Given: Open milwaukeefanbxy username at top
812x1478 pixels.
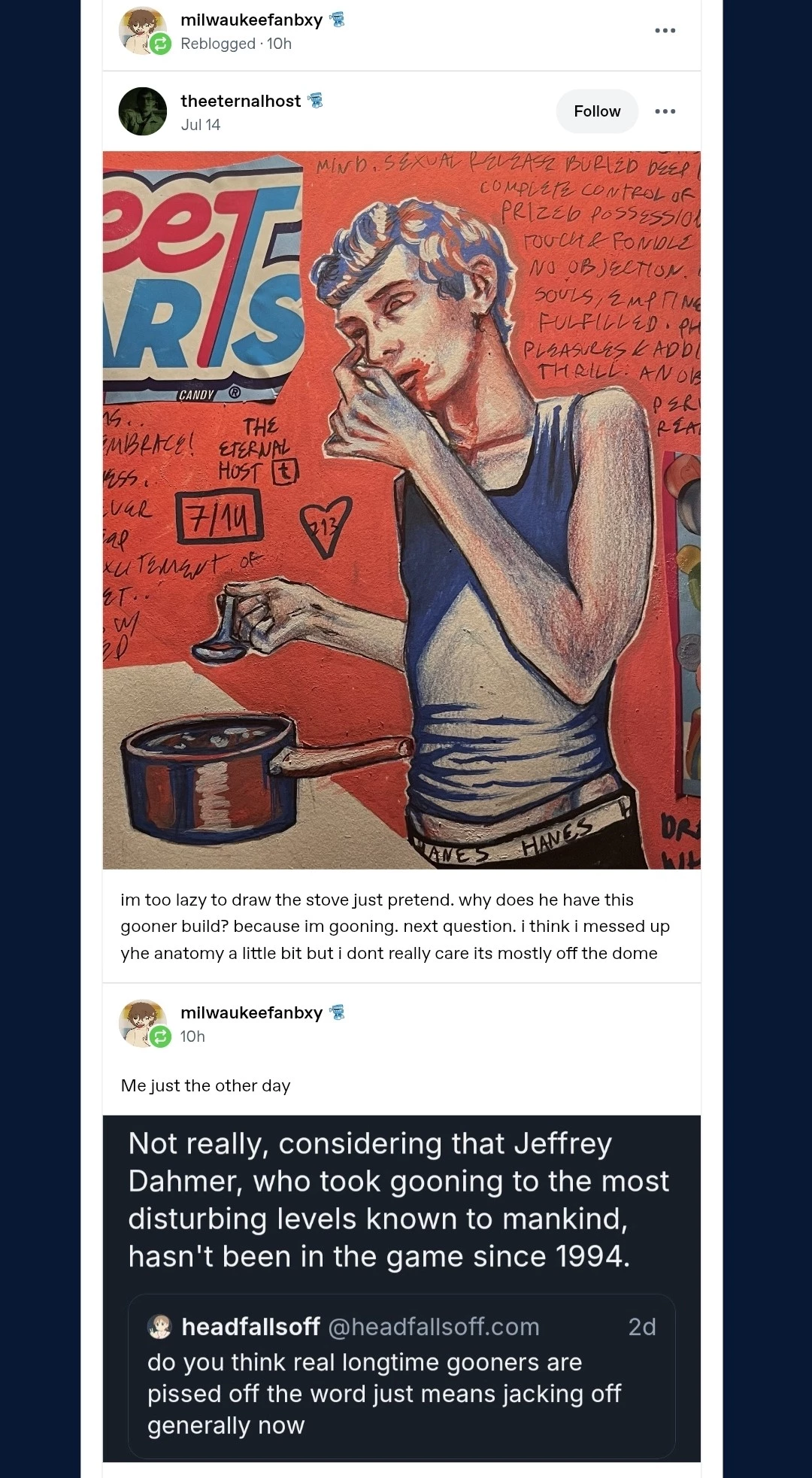Looking at the screenshot, I should pyautogui.click(x=251, y=20).
